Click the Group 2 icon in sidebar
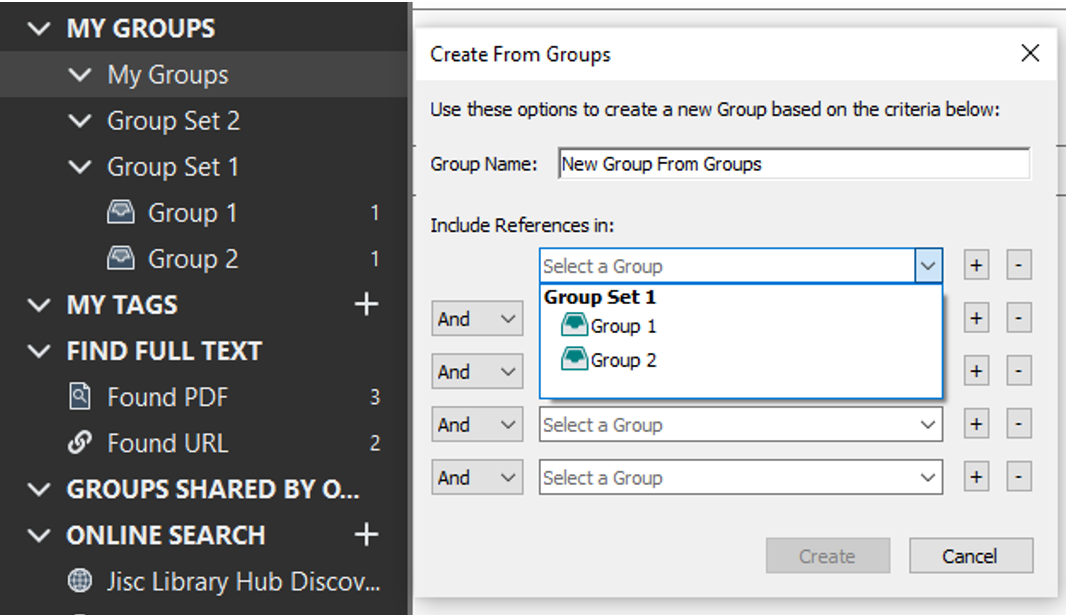1066x615 pixels. click(x=120, y=259)
